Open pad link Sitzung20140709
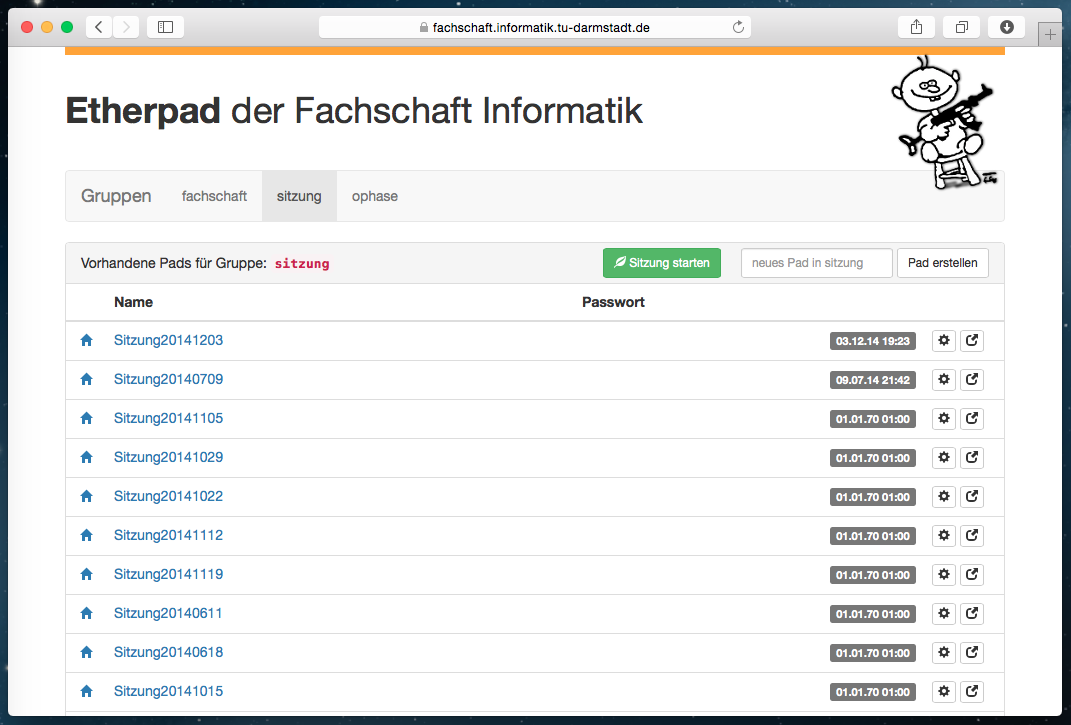Screen dimensions: 1071x725 [x=168, y=379]
